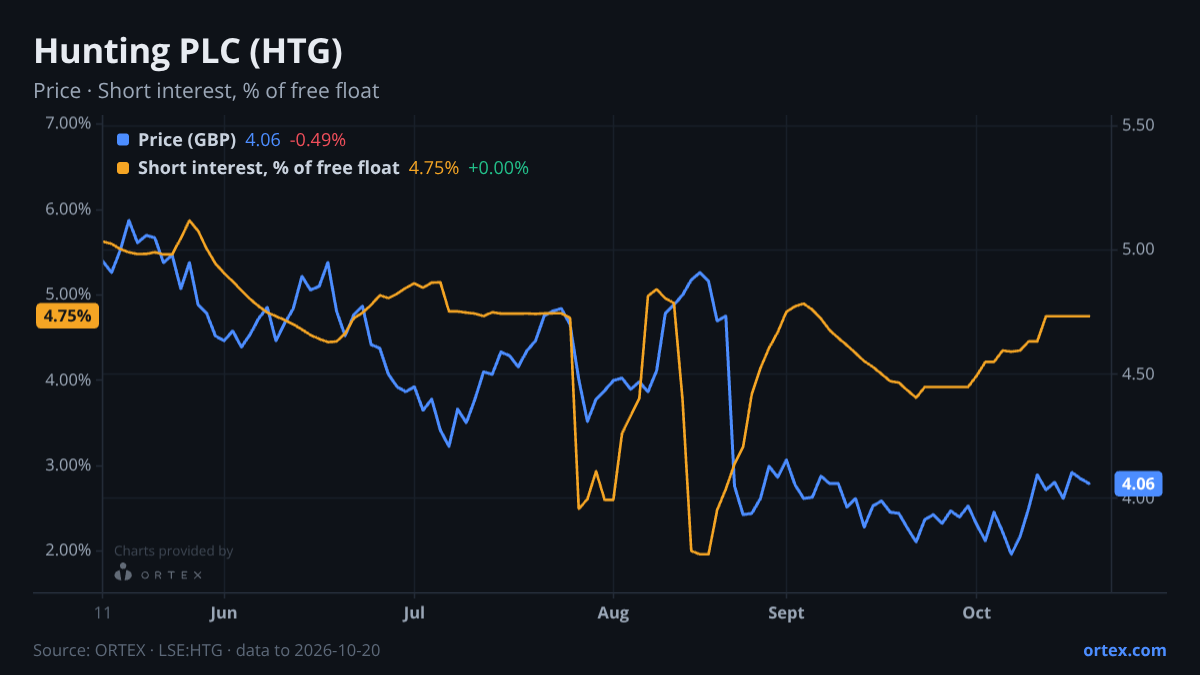Image resolution: width=1200 pixels, height=675 pixels.
Task: Click the Oct date axis label
Action: (x=976, y=613)
